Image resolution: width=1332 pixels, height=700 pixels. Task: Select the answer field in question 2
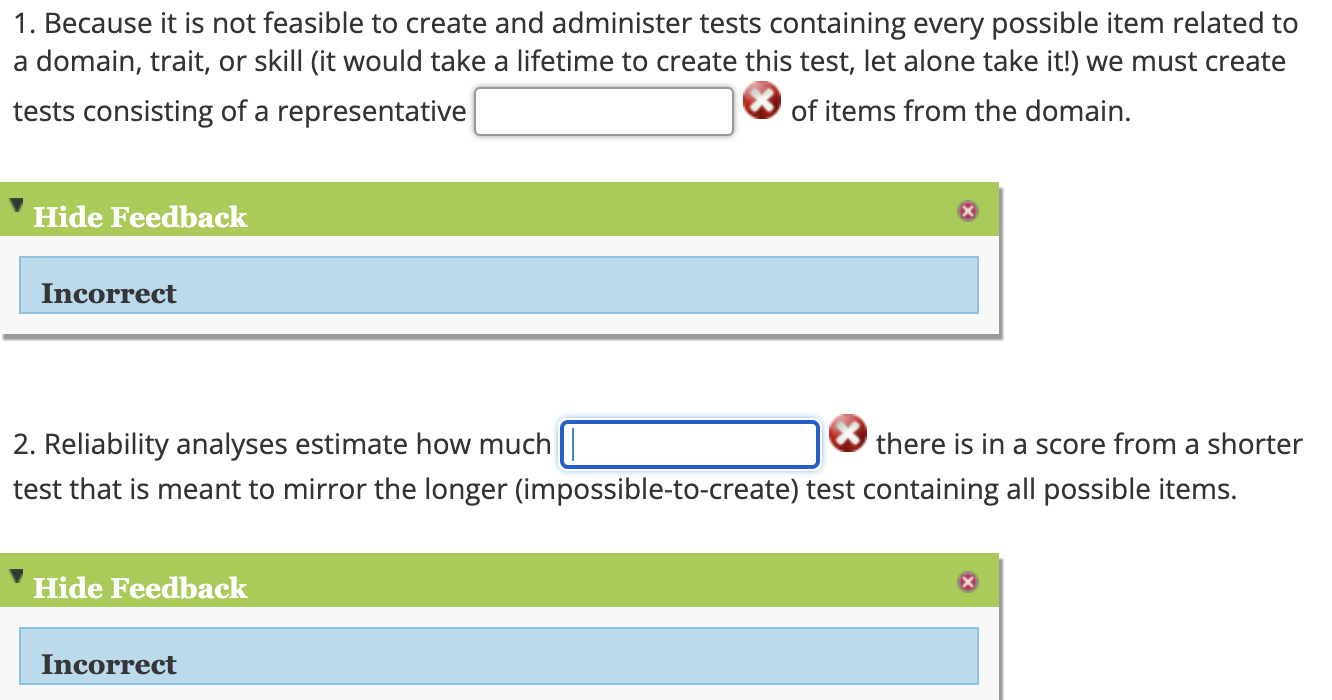(x=689, y=443)
